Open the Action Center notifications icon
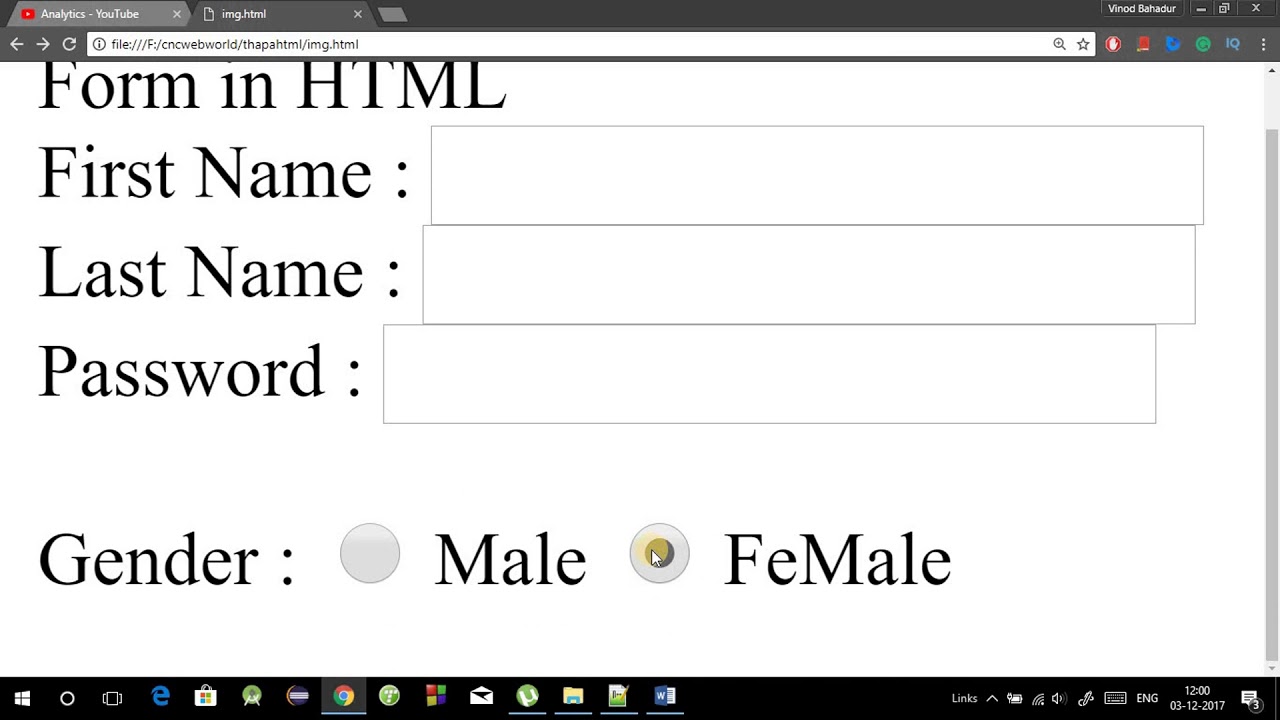This screenshot has height=720, width=1280. coord(1250,698)
